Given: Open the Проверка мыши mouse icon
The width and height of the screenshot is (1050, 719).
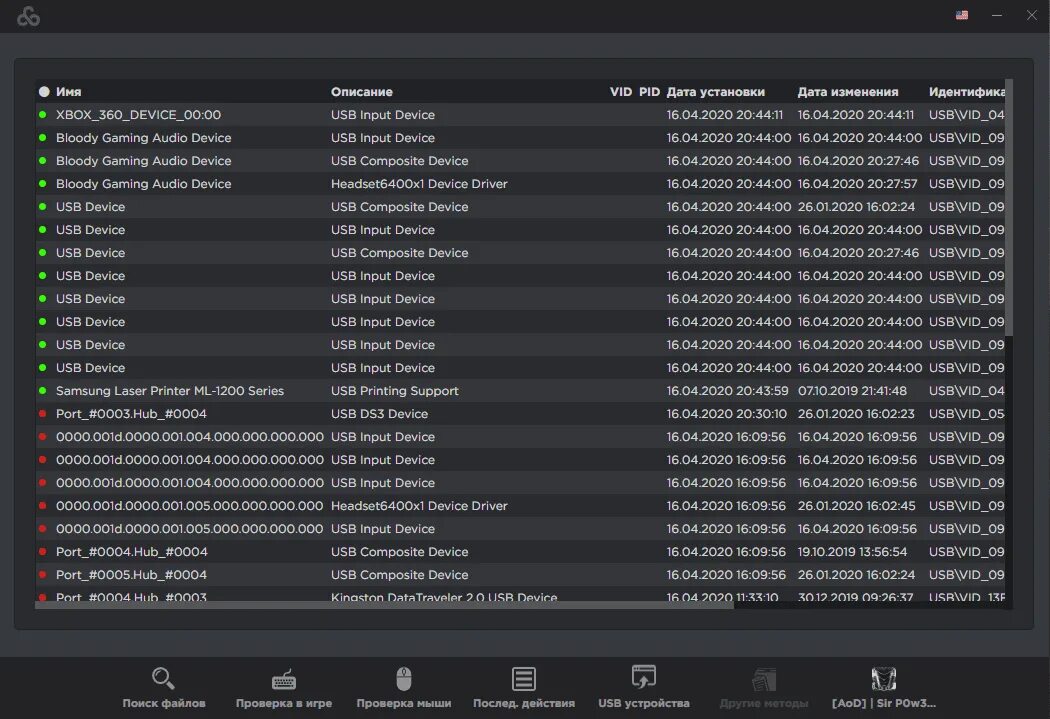Looking at the screenshot, I should tap(404, 678).
